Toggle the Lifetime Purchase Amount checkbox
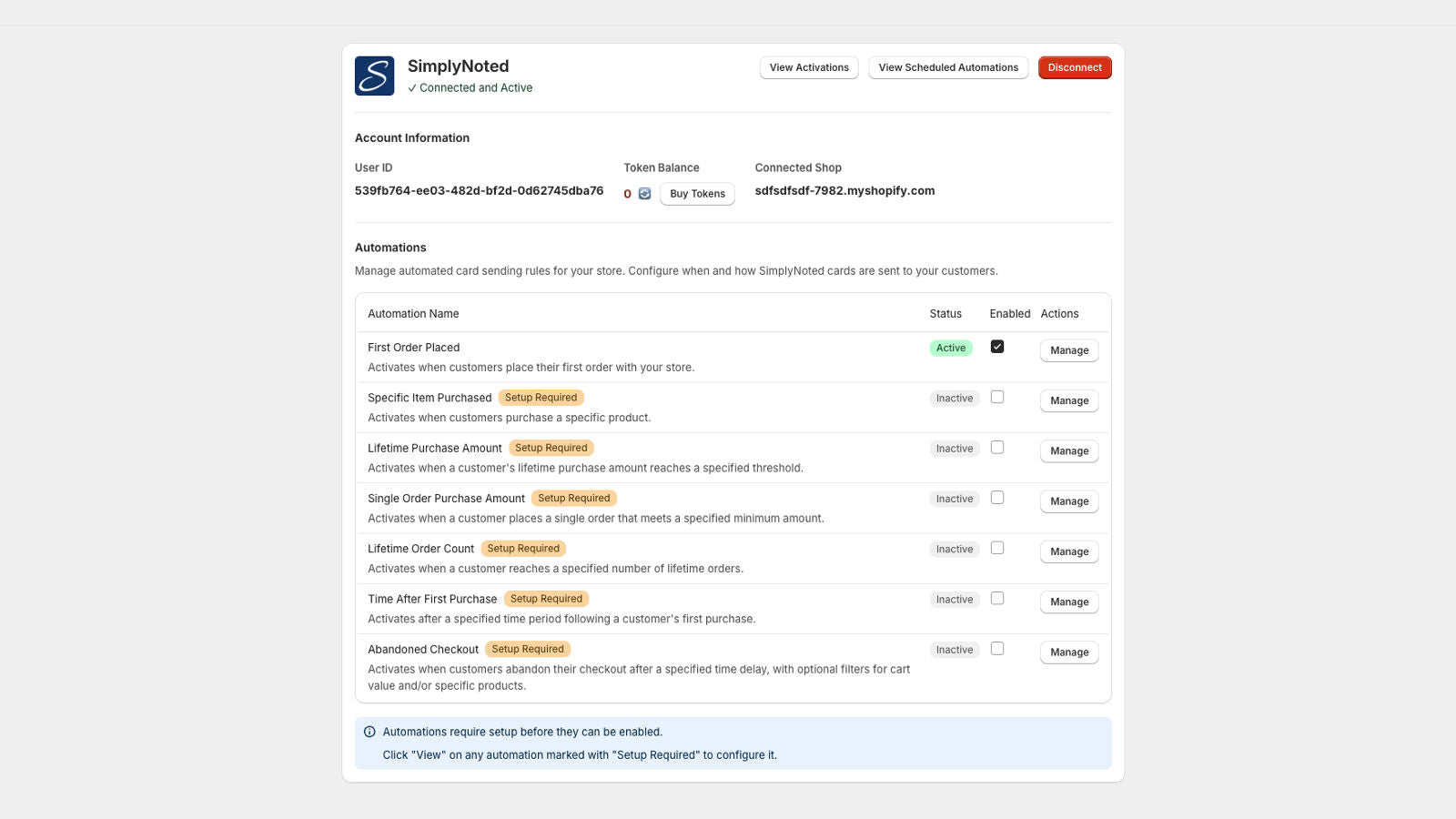 coord(997,447)
